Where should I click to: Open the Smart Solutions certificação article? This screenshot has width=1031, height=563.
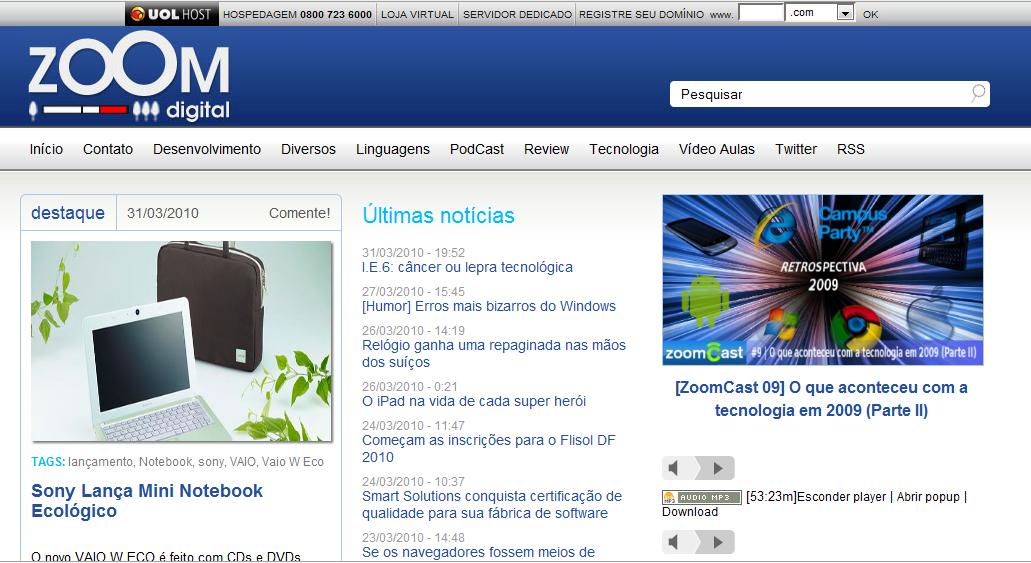click(x=492, y=504)
